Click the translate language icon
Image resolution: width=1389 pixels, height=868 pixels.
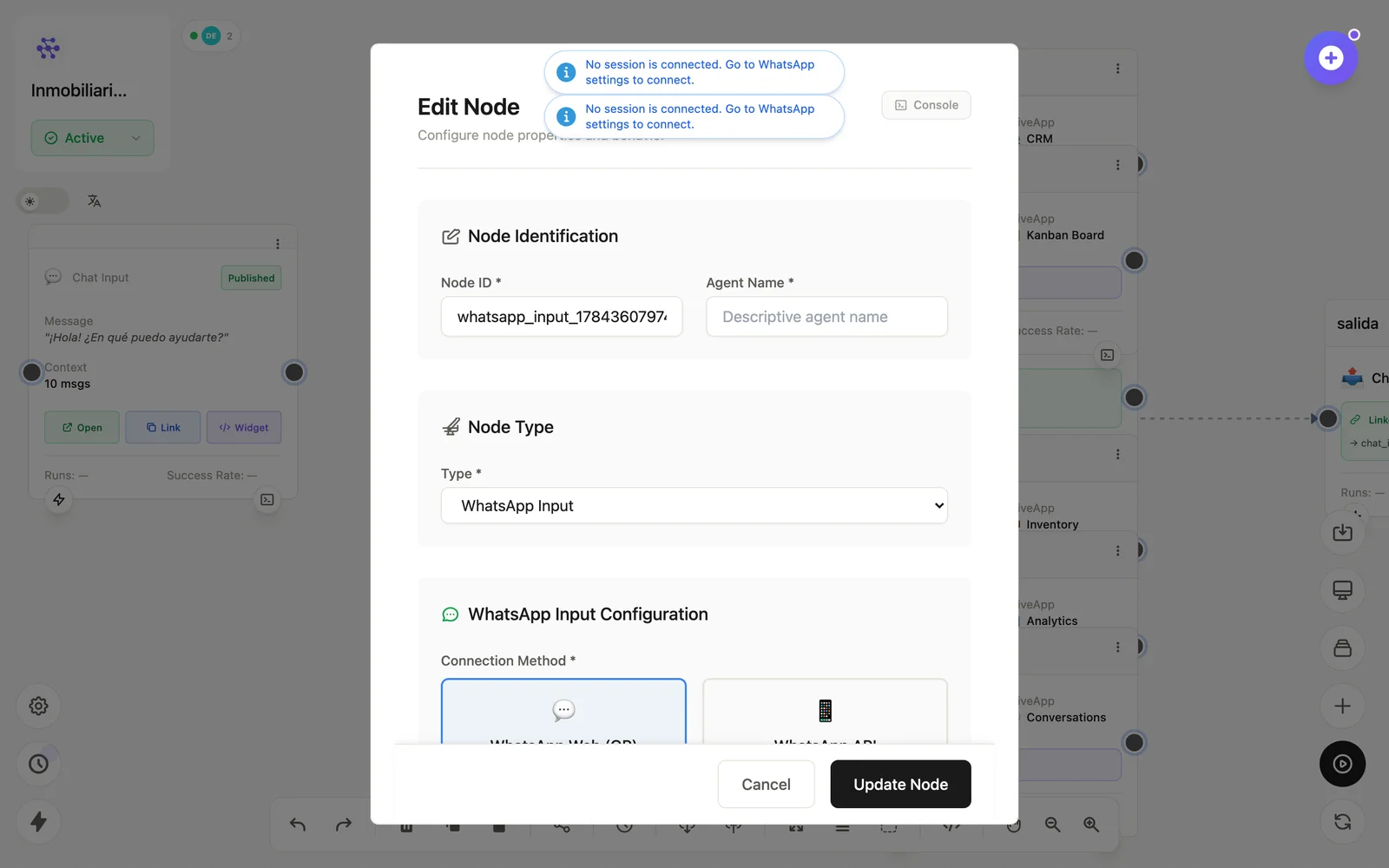[94, 201]
